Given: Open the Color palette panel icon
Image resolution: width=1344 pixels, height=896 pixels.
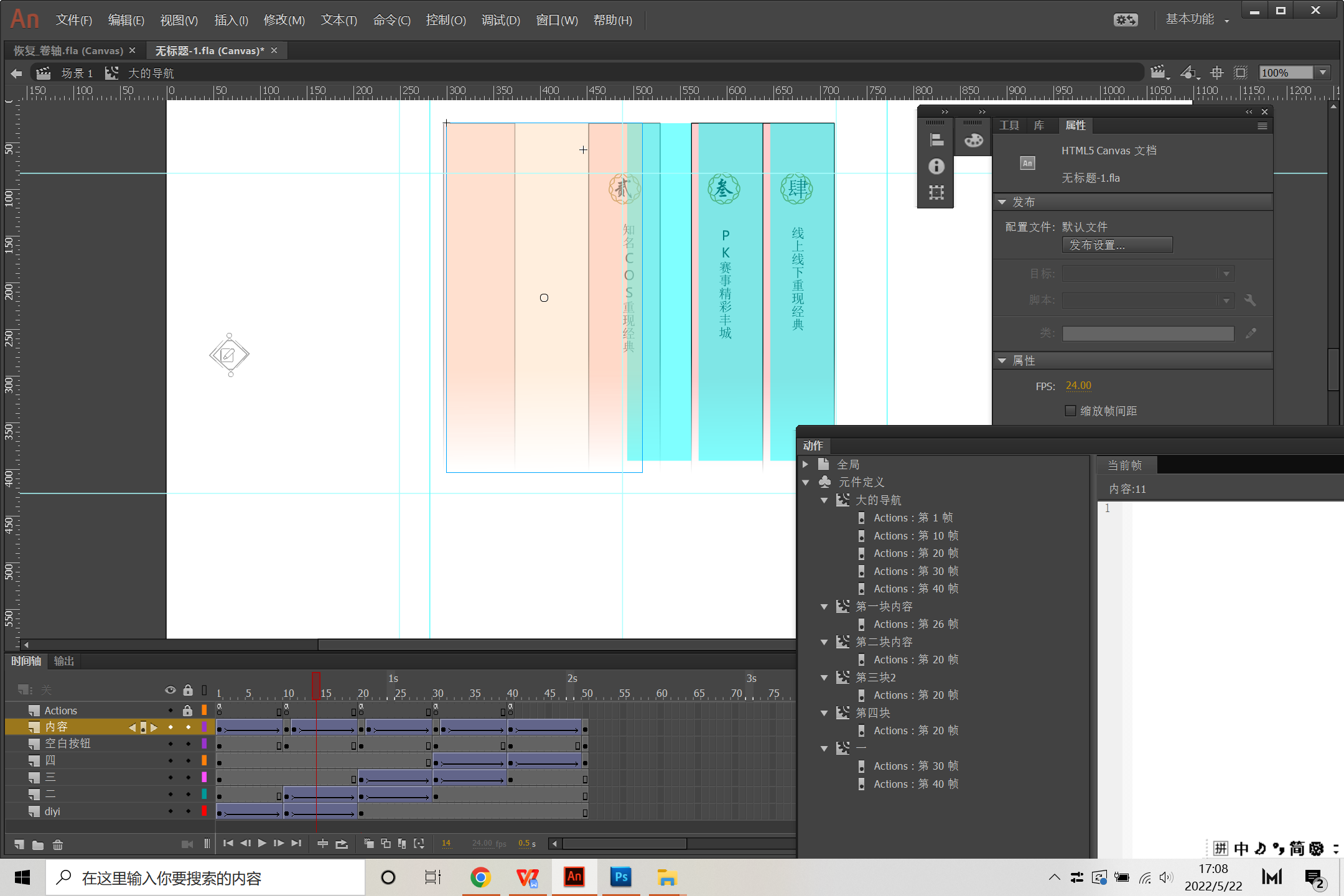Looking at the screenshot, I should [x=974, y=140].
